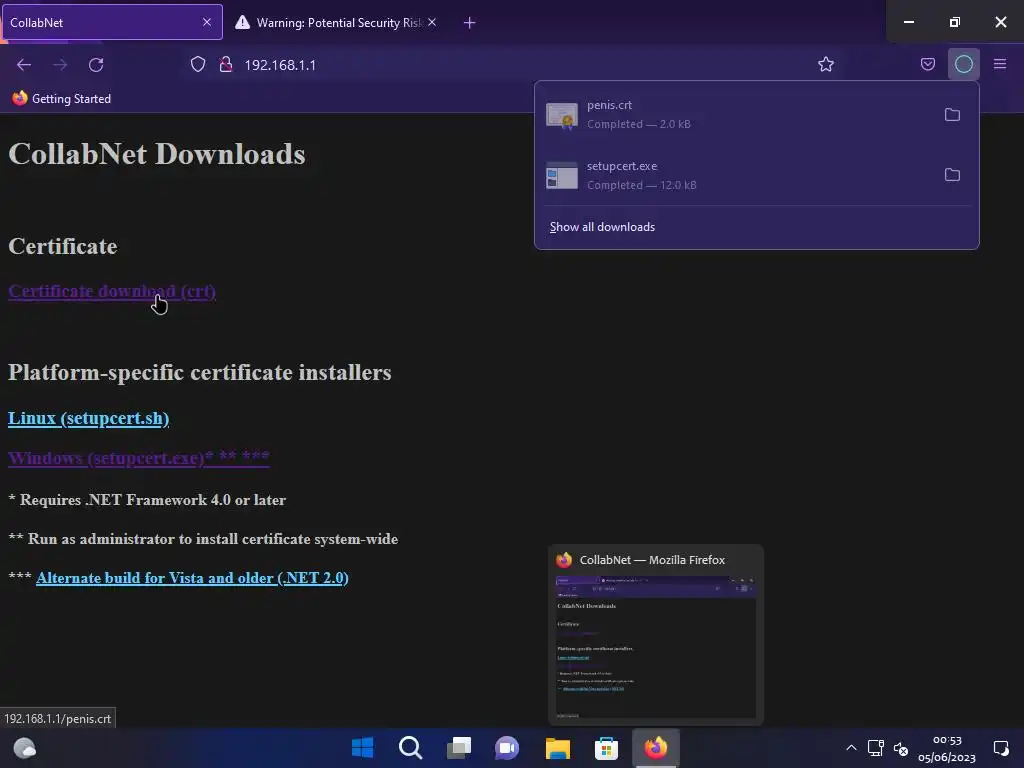The image size is (1024, 768).
Task: Click the Save to Pocket icon
Action: [x=927, y=64]
